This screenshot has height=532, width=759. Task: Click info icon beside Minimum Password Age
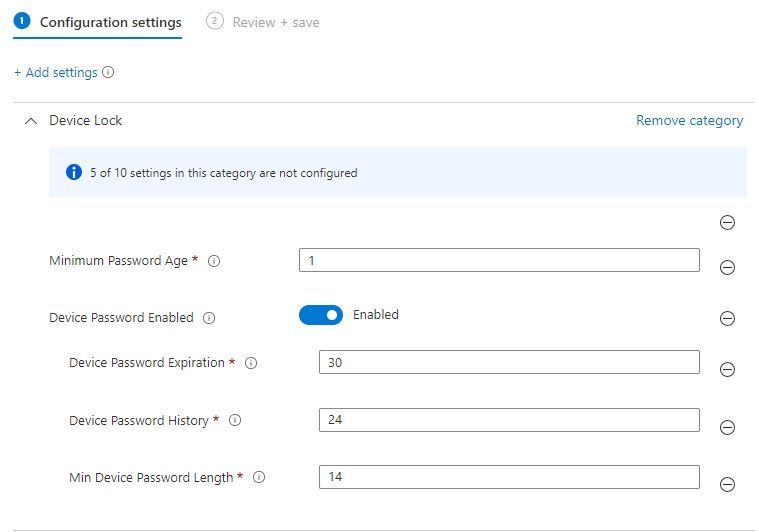214,261
